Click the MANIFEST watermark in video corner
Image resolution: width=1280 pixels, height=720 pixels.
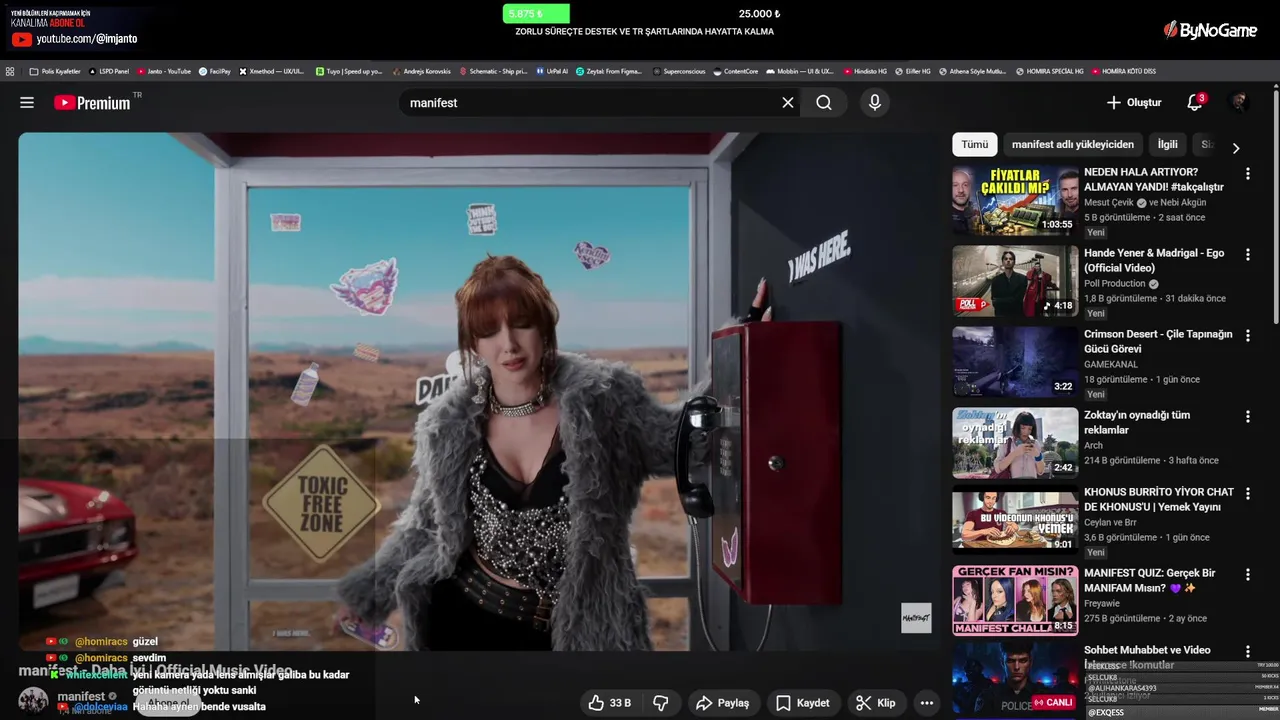[x=916, y=618]
